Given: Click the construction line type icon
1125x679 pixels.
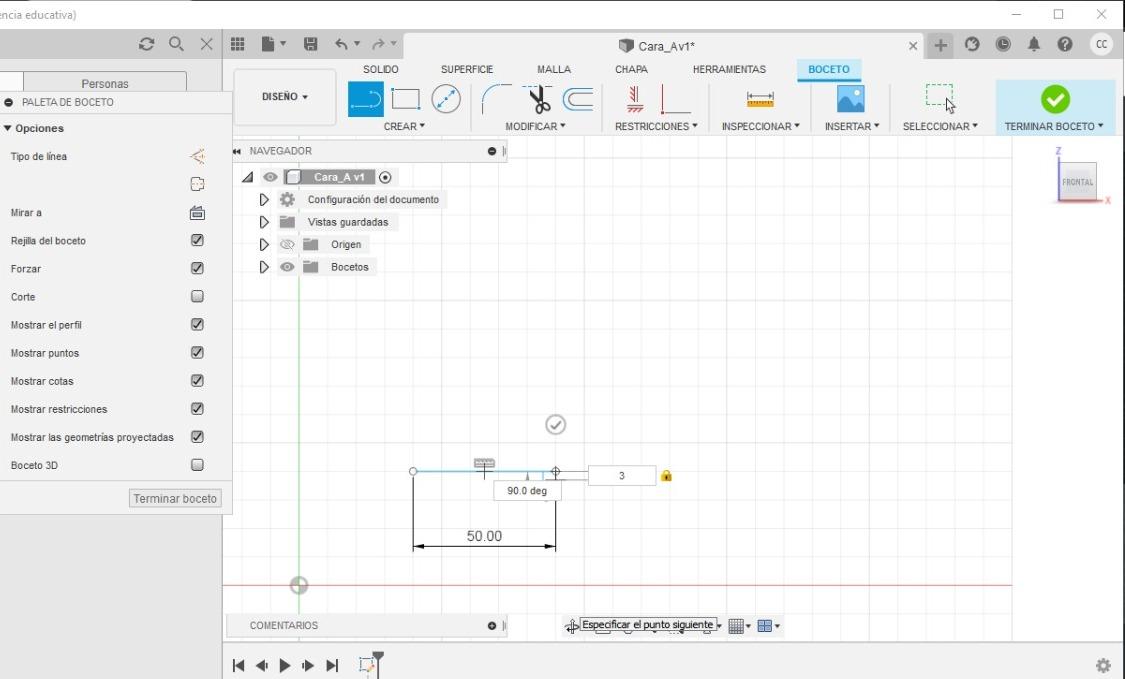Looking at the screenshot, I should tap(197, 156).
